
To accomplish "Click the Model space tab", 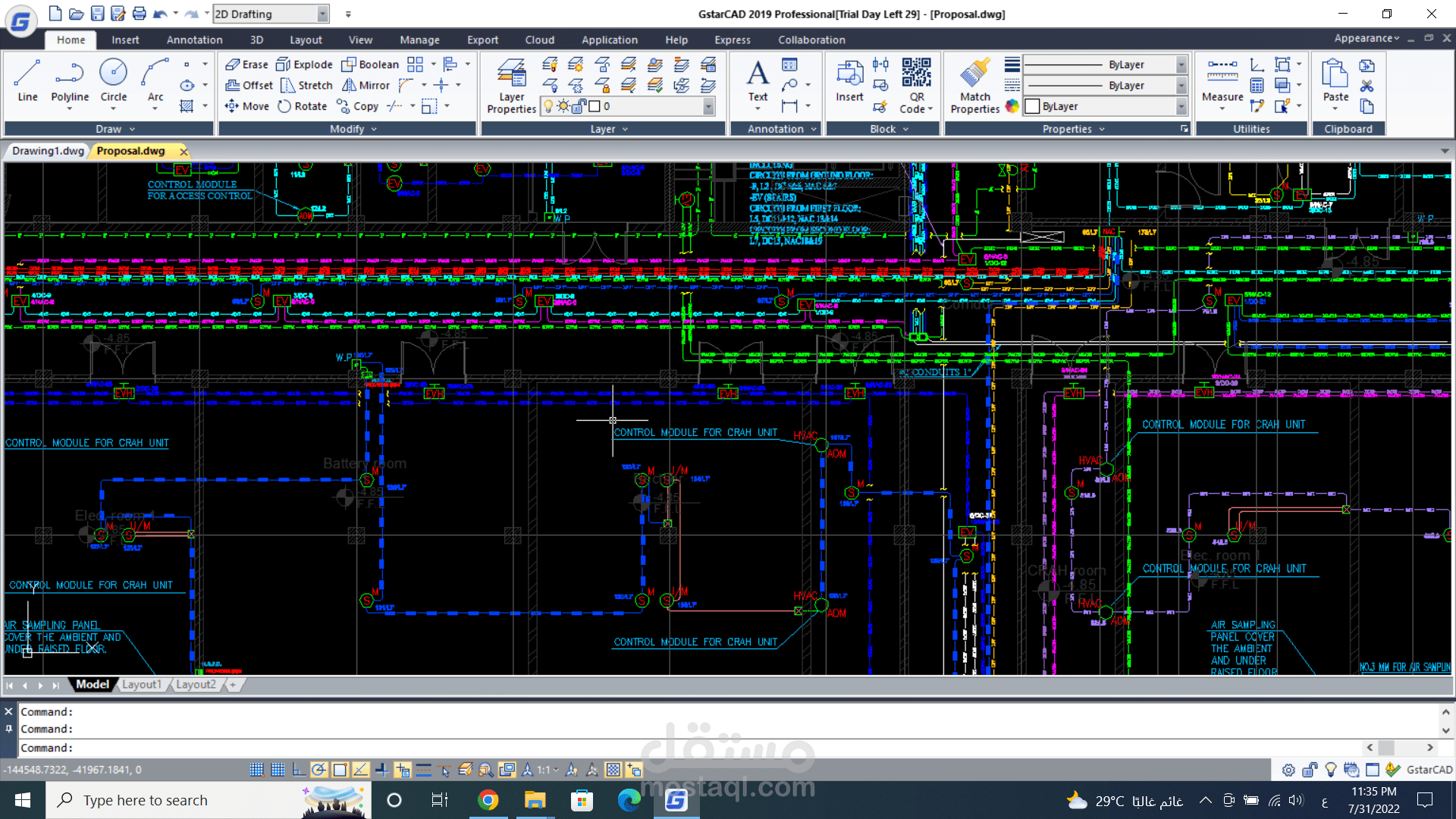I will (x=92, y=684).
